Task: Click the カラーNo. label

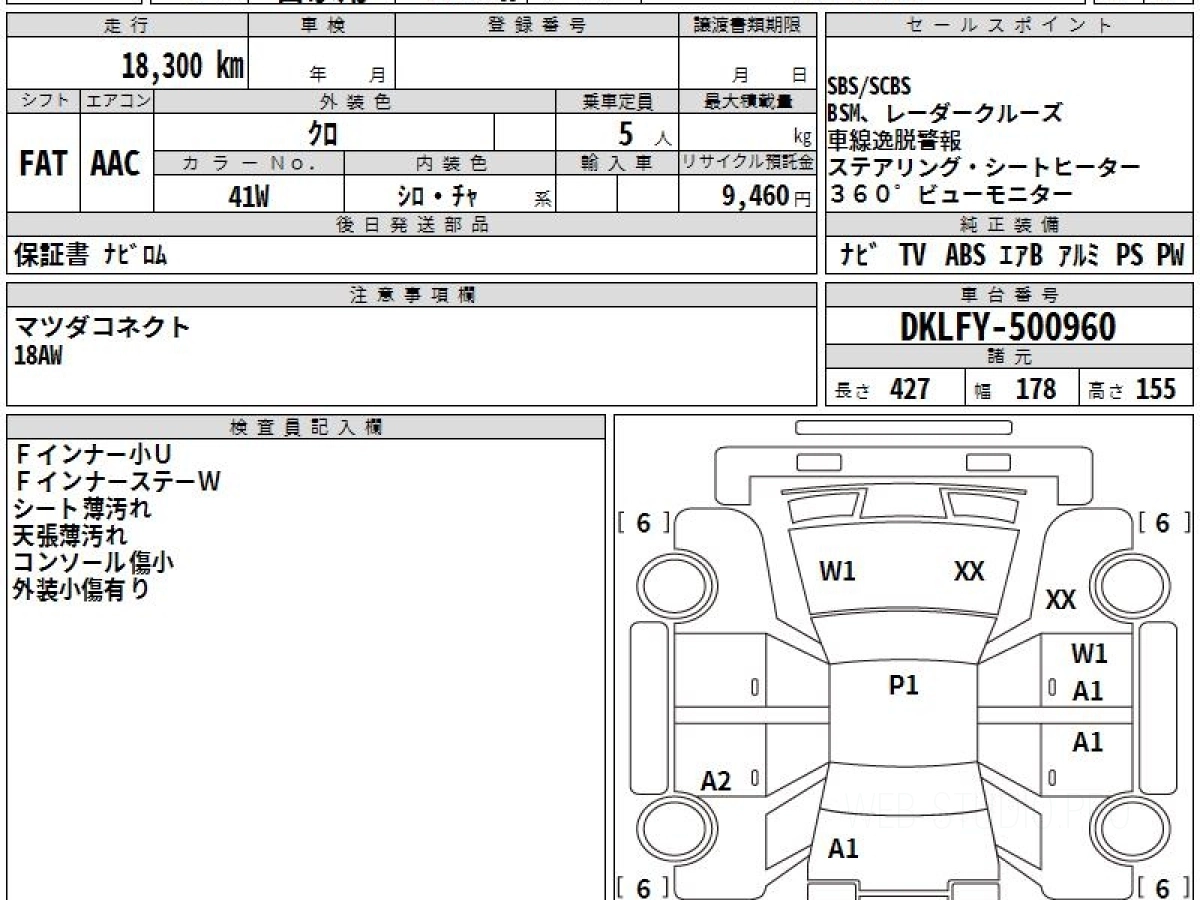Action: click(249, 163)
